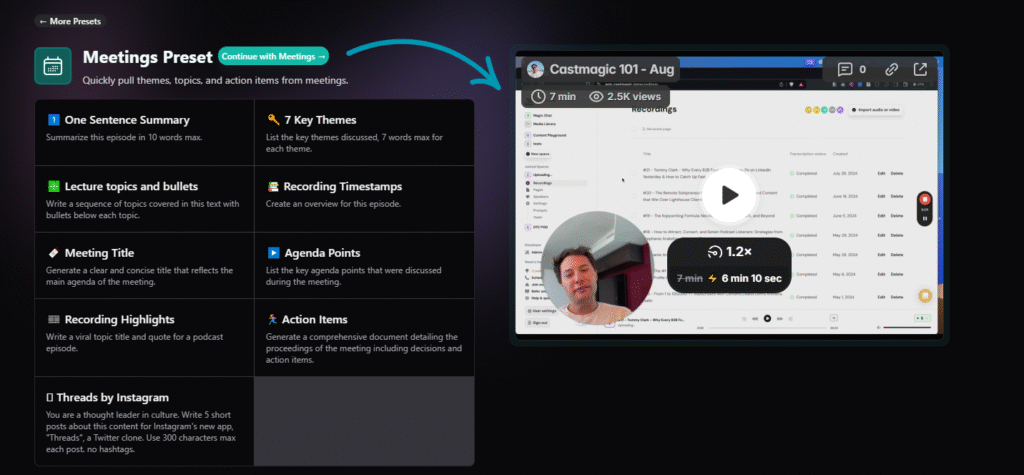This screenshot has width=1024, height=475.
Task: Change the 1.2× playback speed
Action: 729,252
